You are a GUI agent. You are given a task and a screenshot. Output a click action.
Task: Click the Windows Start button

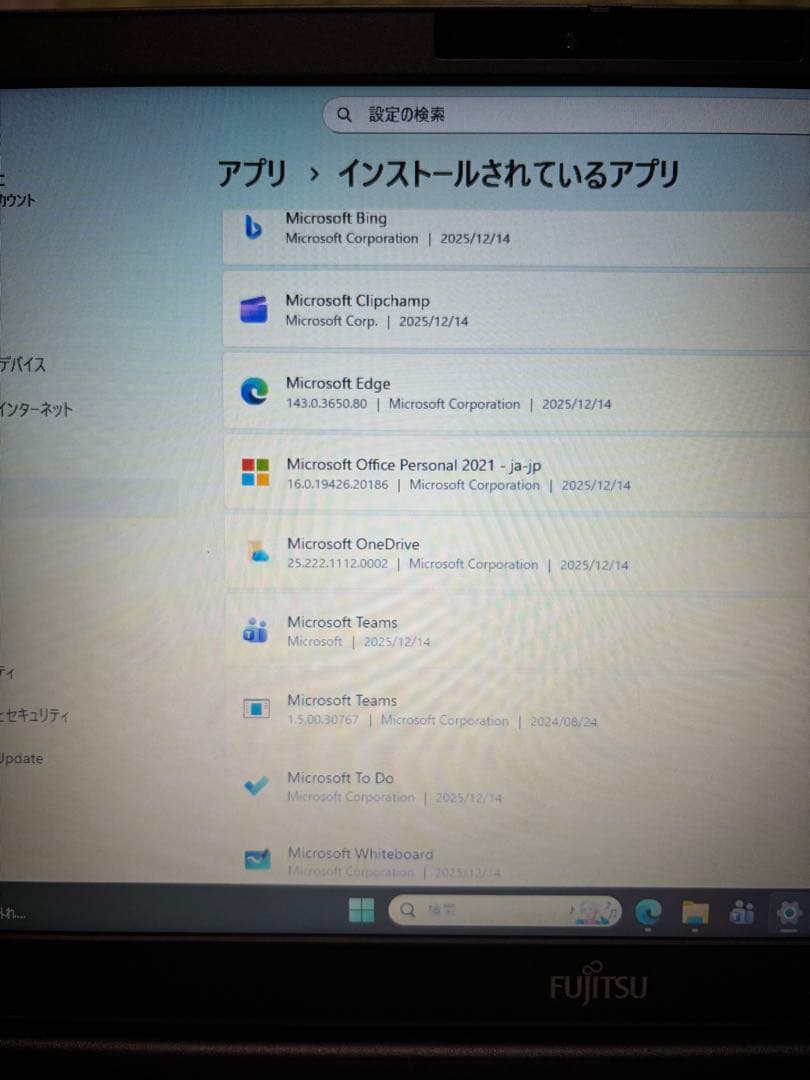coord(362,910)
